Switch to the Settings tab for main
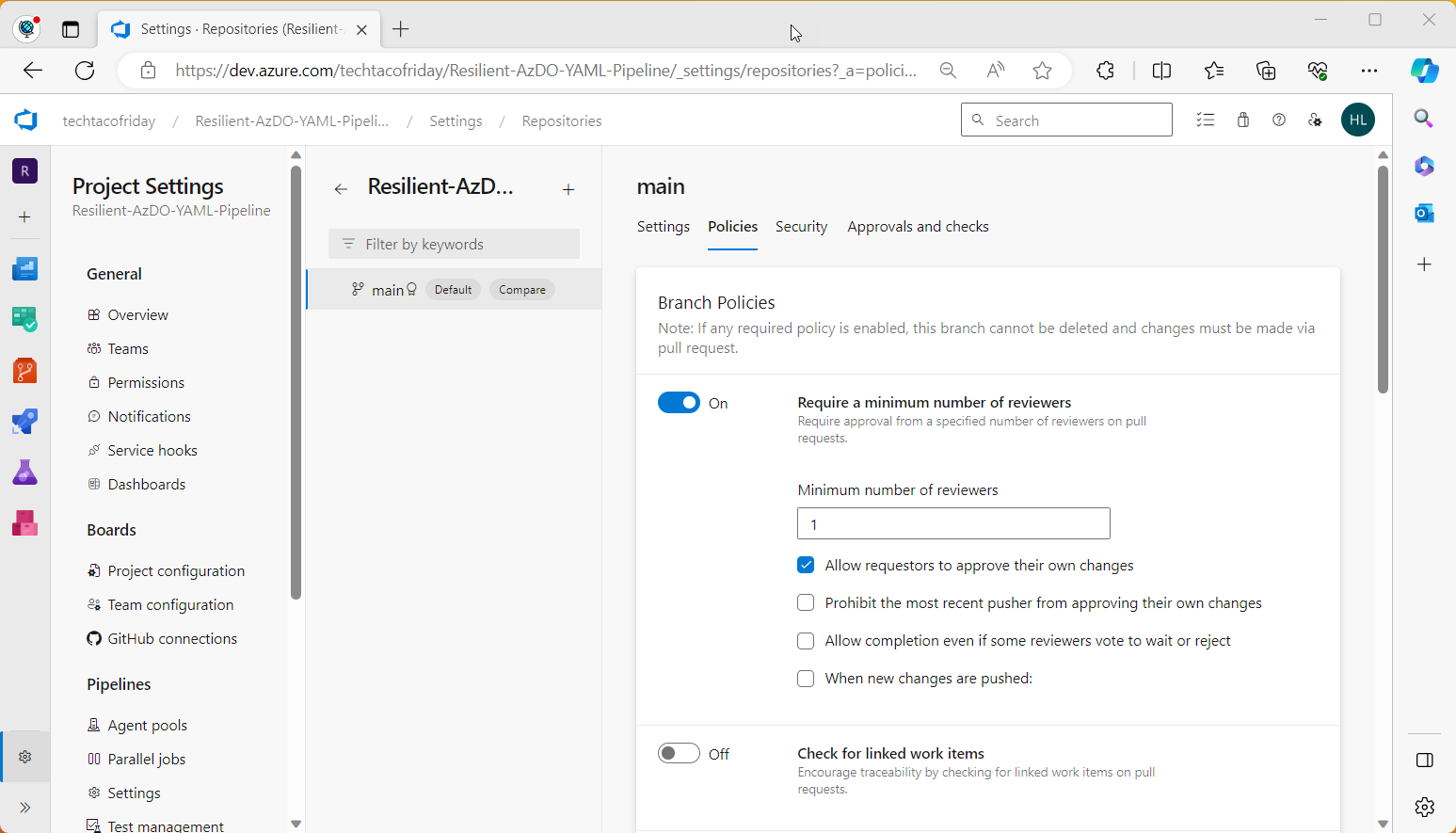Viewport: 1456px width, 833px height. 664,227
